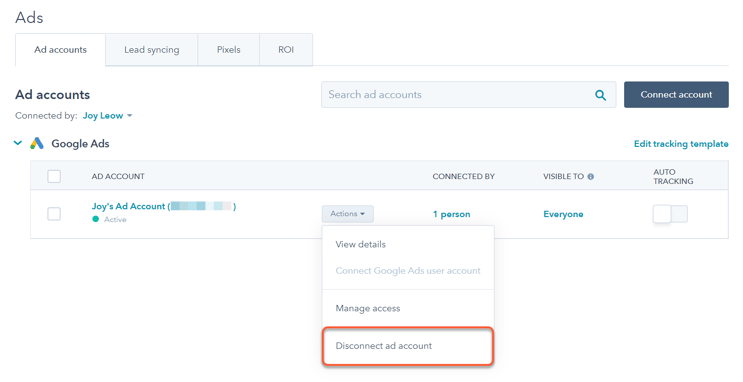Click the green Active status dot
Viewport: 743px width, 382px height.
96,219
